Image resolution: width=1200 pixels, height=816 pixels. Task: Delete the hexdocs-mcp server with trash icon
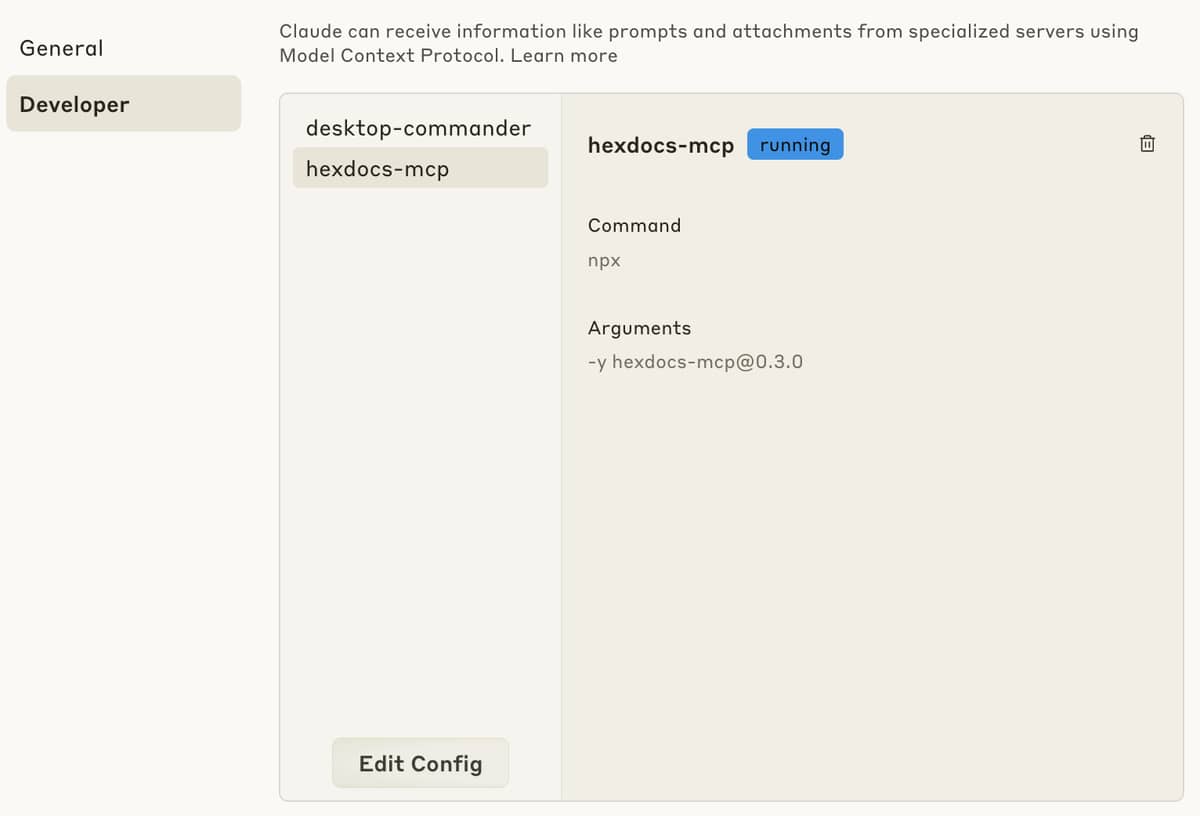click(x=1147, y=144)
